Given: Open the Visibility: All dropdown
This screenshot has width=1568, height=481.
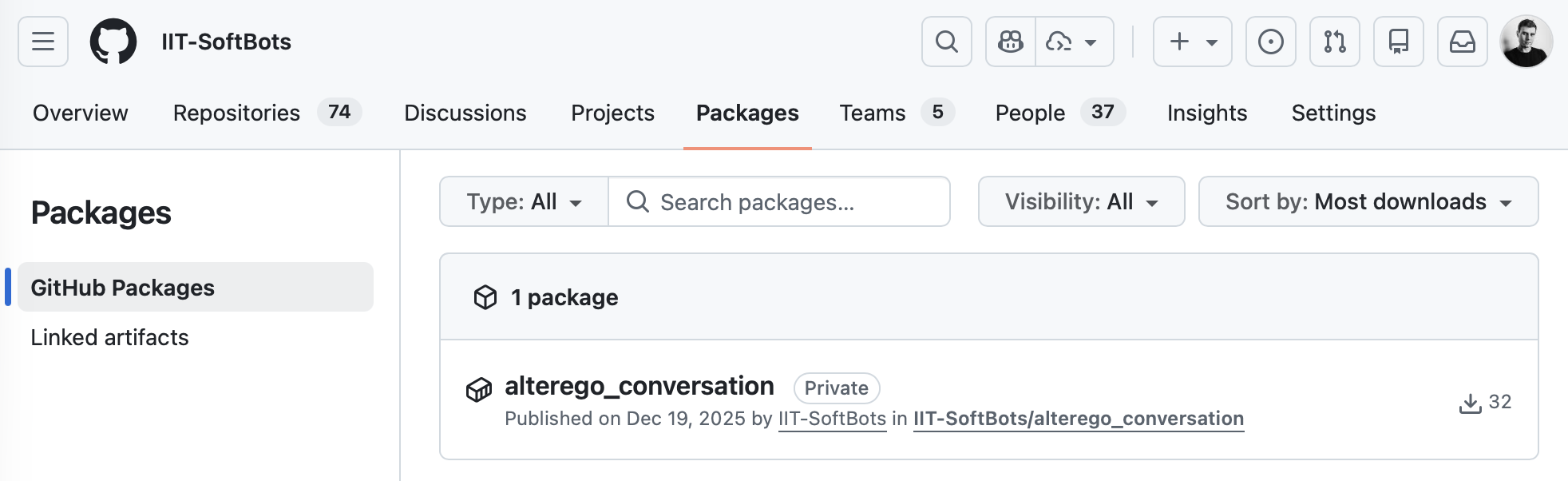Looking at the screenshot, I should [1081, 202].
